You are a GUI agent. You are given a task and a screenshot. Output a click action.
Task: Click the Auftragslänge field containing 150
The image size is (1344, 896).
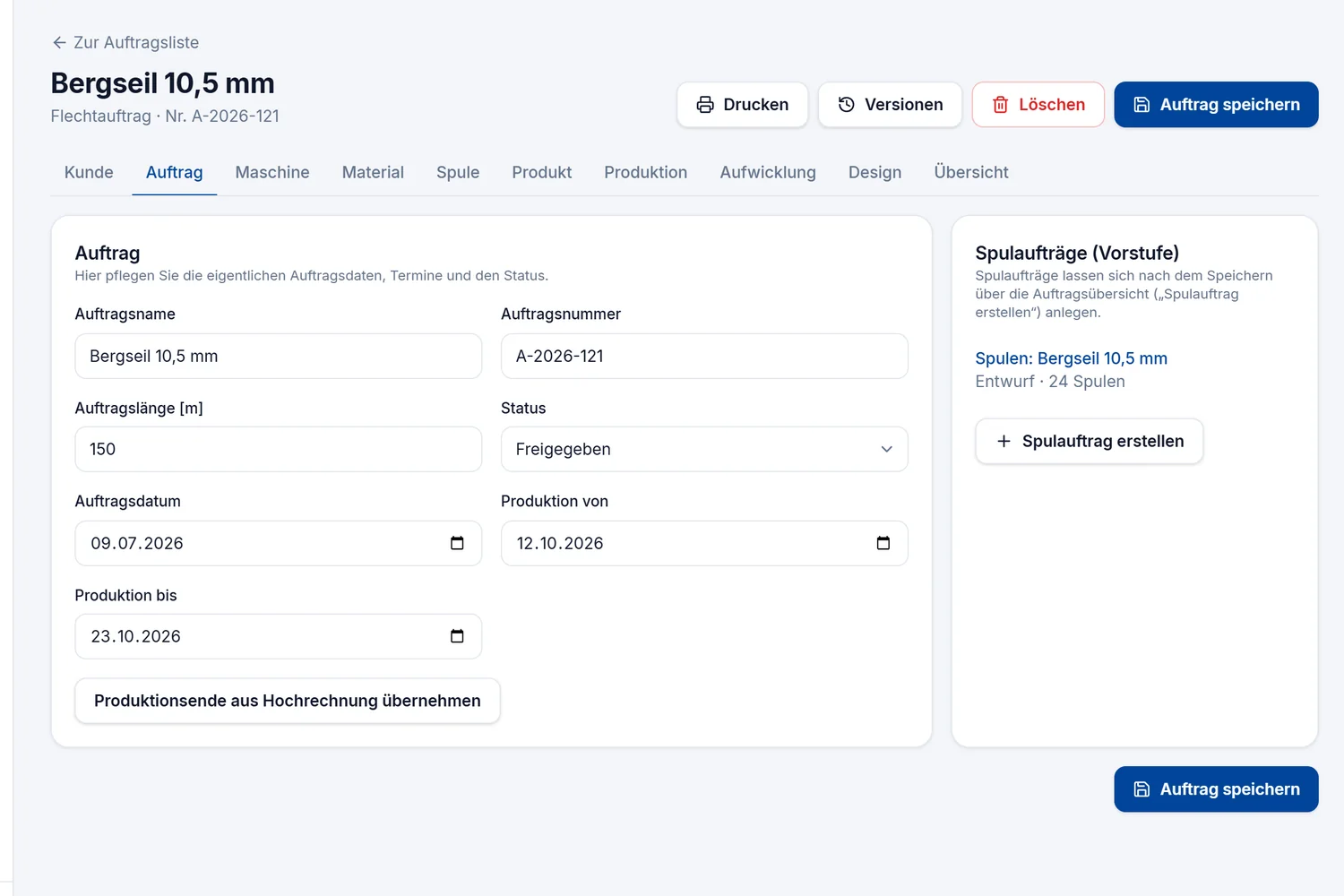(279, 449)
